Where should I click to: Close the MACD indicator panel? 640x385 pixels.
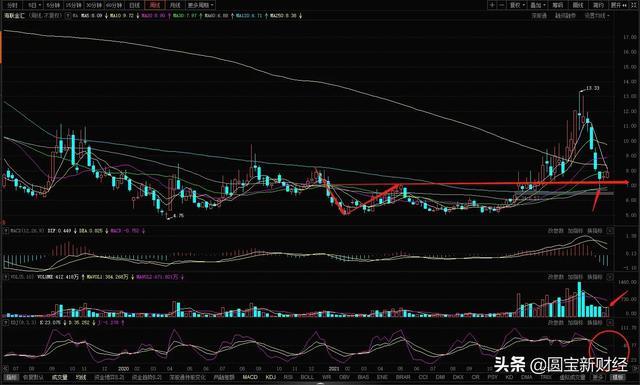pos(610,231)
